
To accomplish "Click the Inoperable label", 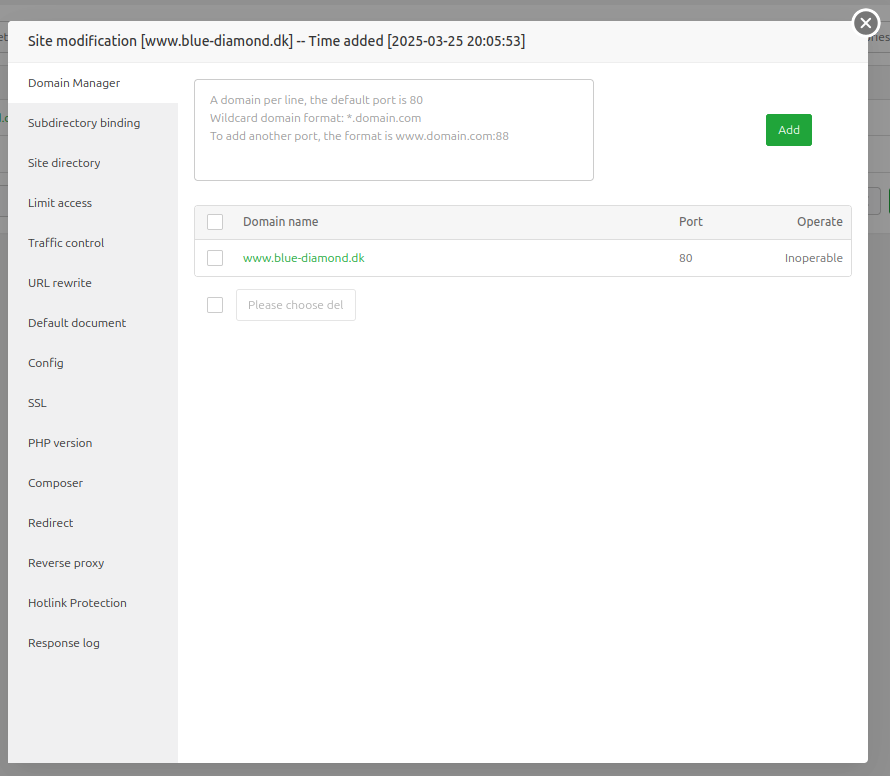I will pyautogui.click(x=813, y=258).
